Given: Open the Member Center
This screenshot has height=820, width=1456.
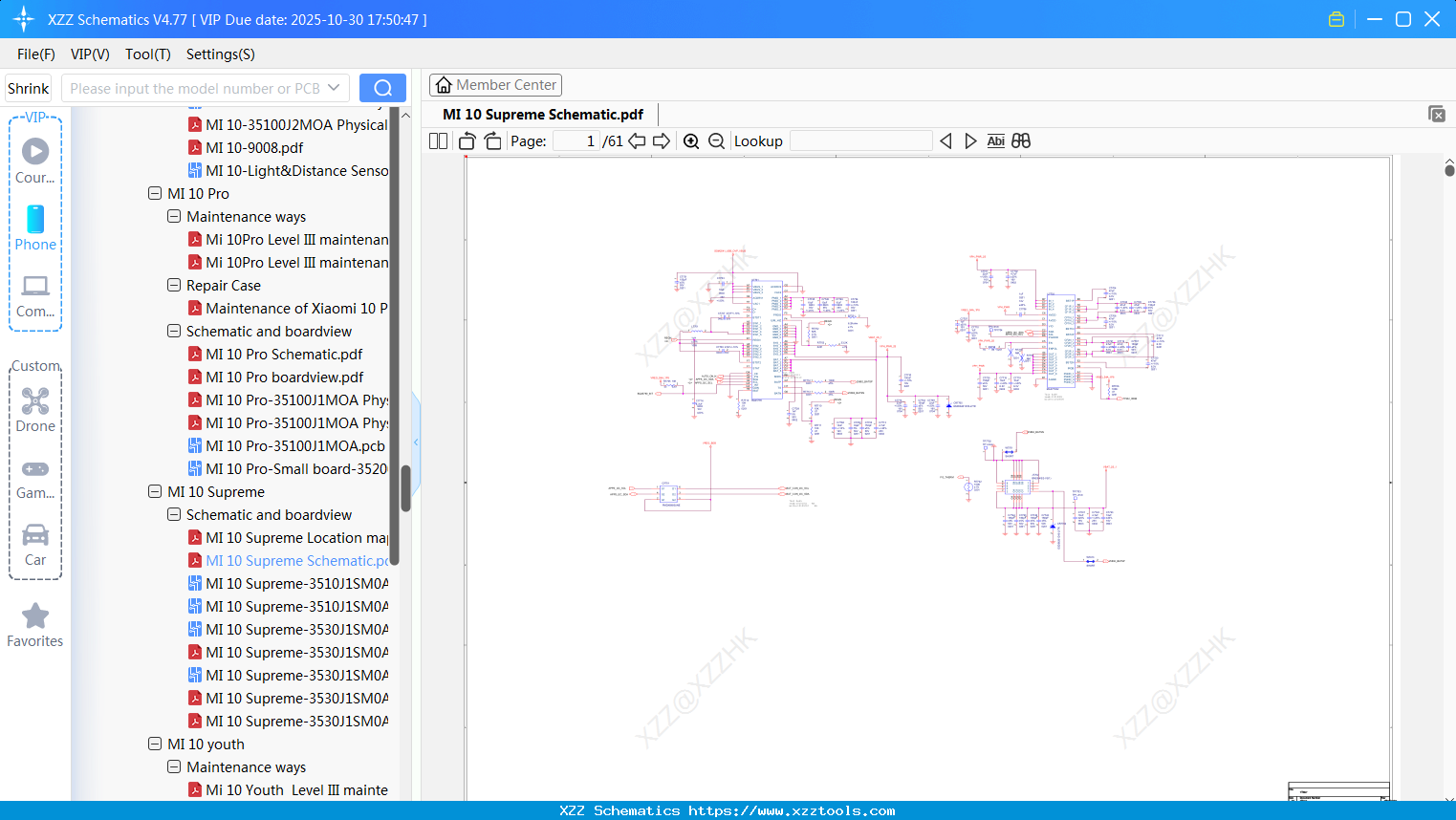Looking at the screenshot, I should pyautogui.click(x=495, y=84).
